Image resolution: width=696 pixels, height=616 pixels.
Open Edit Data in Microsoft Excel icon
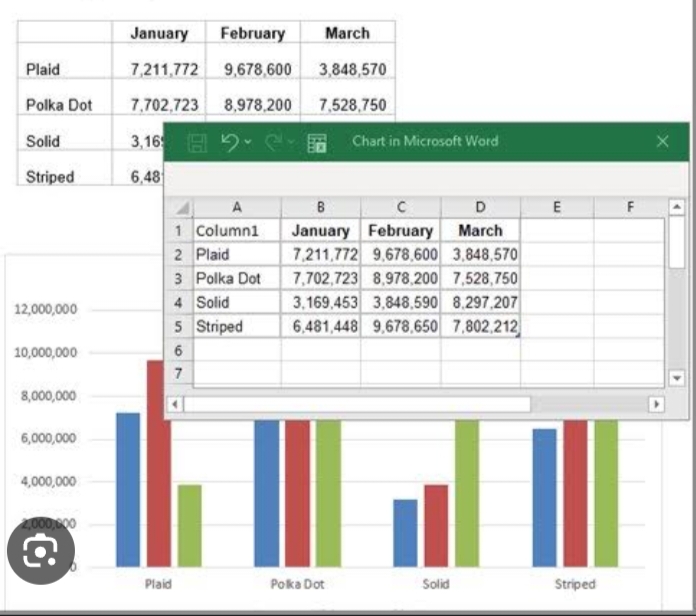[317, 142]
